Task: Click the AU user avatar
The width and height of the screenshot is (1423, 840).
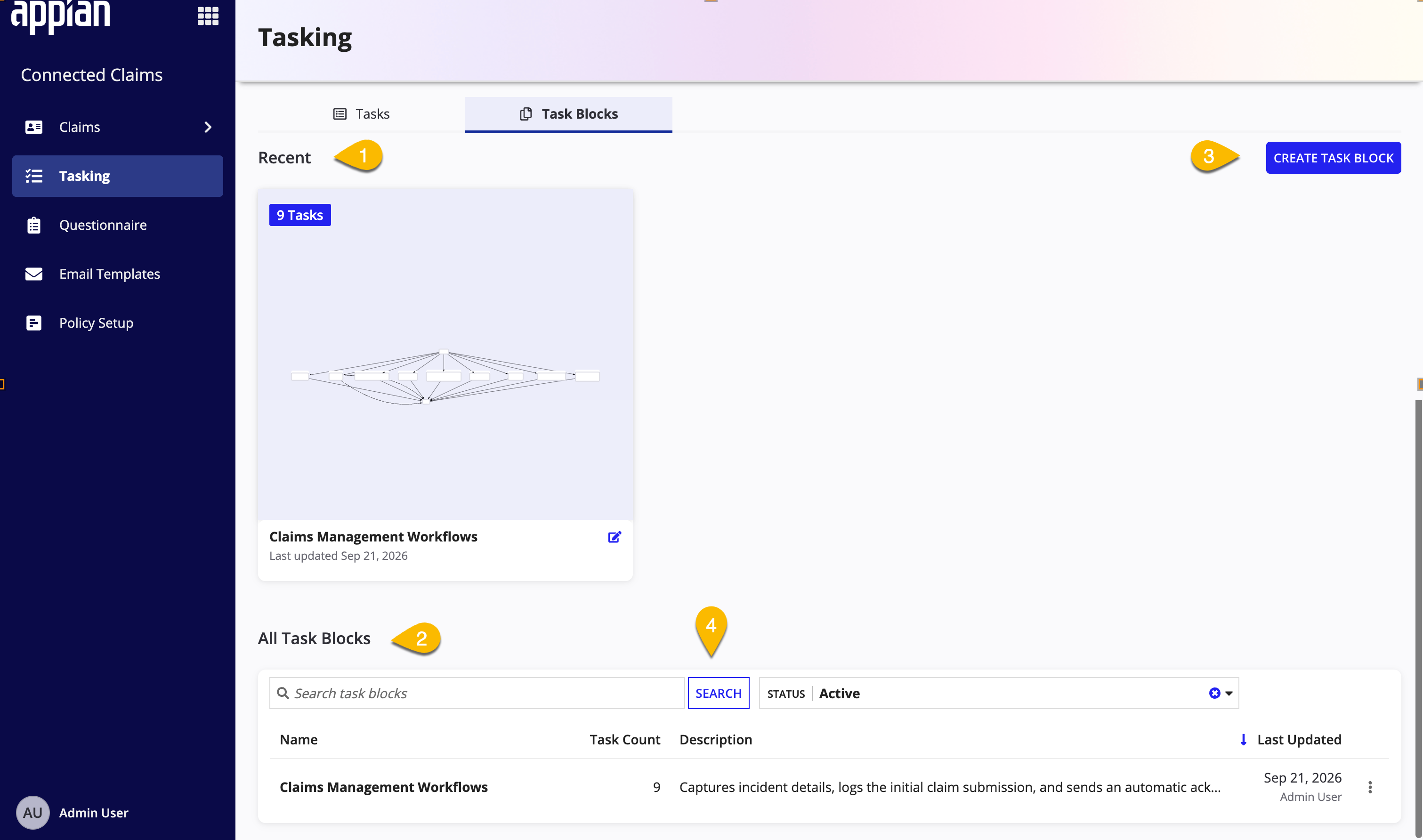Action: click(33, 812)
